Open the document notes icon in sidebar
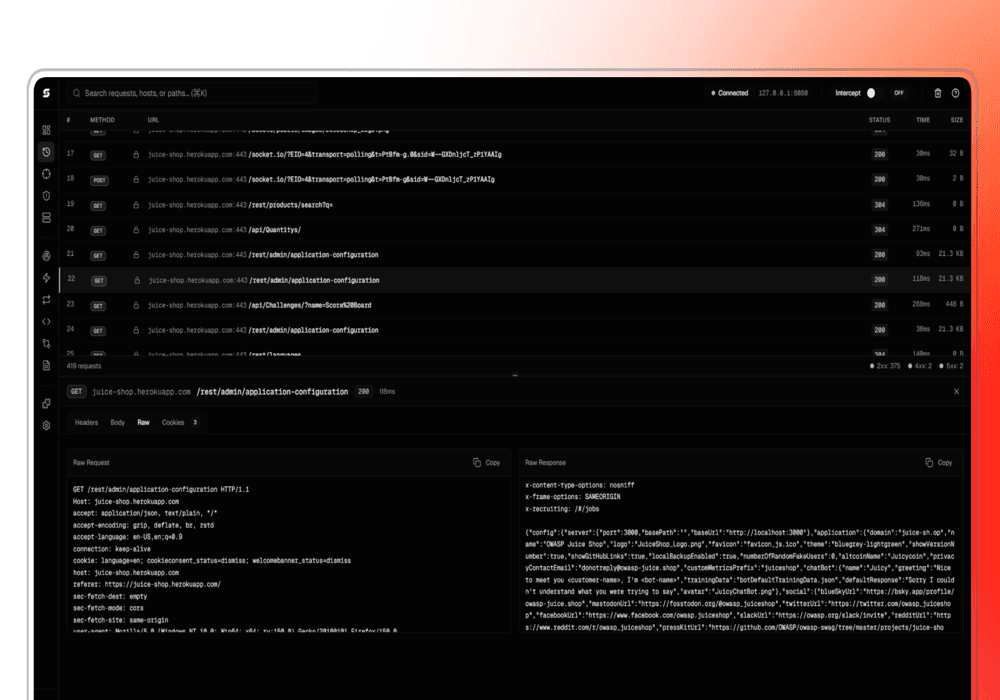The image size is (1000, 700). coord(47,365)
